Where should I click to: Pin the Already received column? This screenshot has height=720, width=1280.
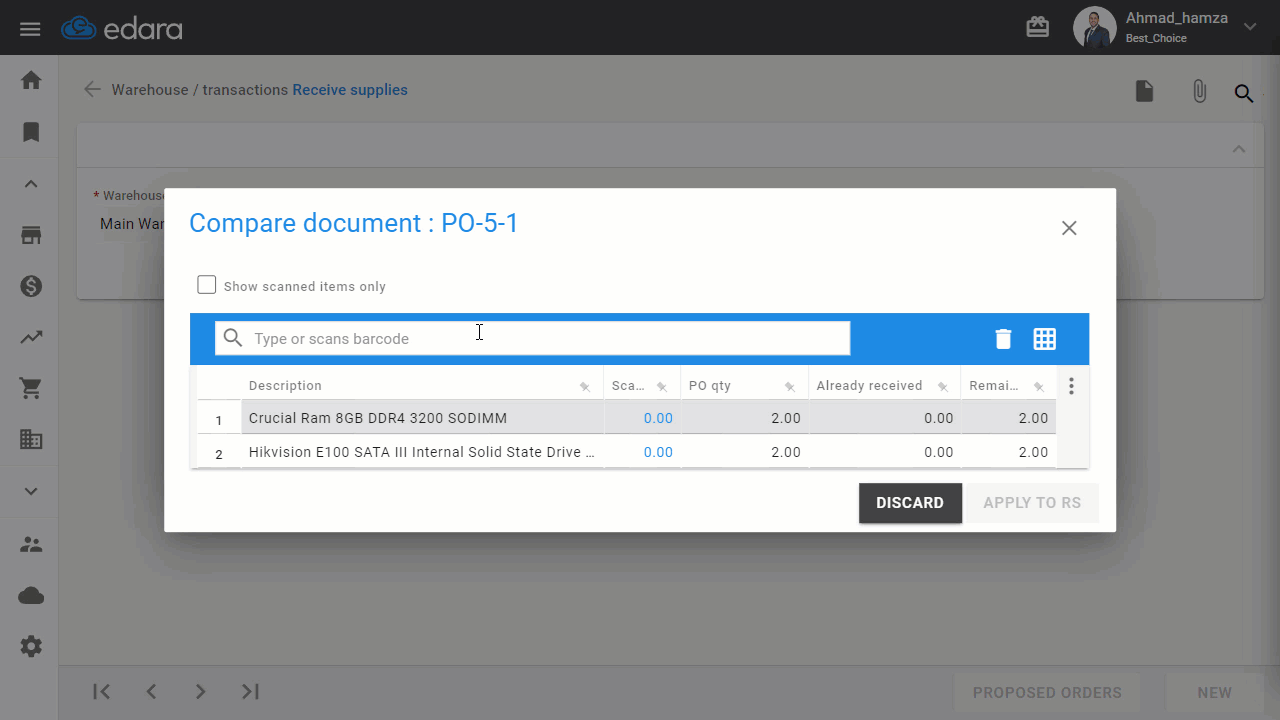pos(942,387)
